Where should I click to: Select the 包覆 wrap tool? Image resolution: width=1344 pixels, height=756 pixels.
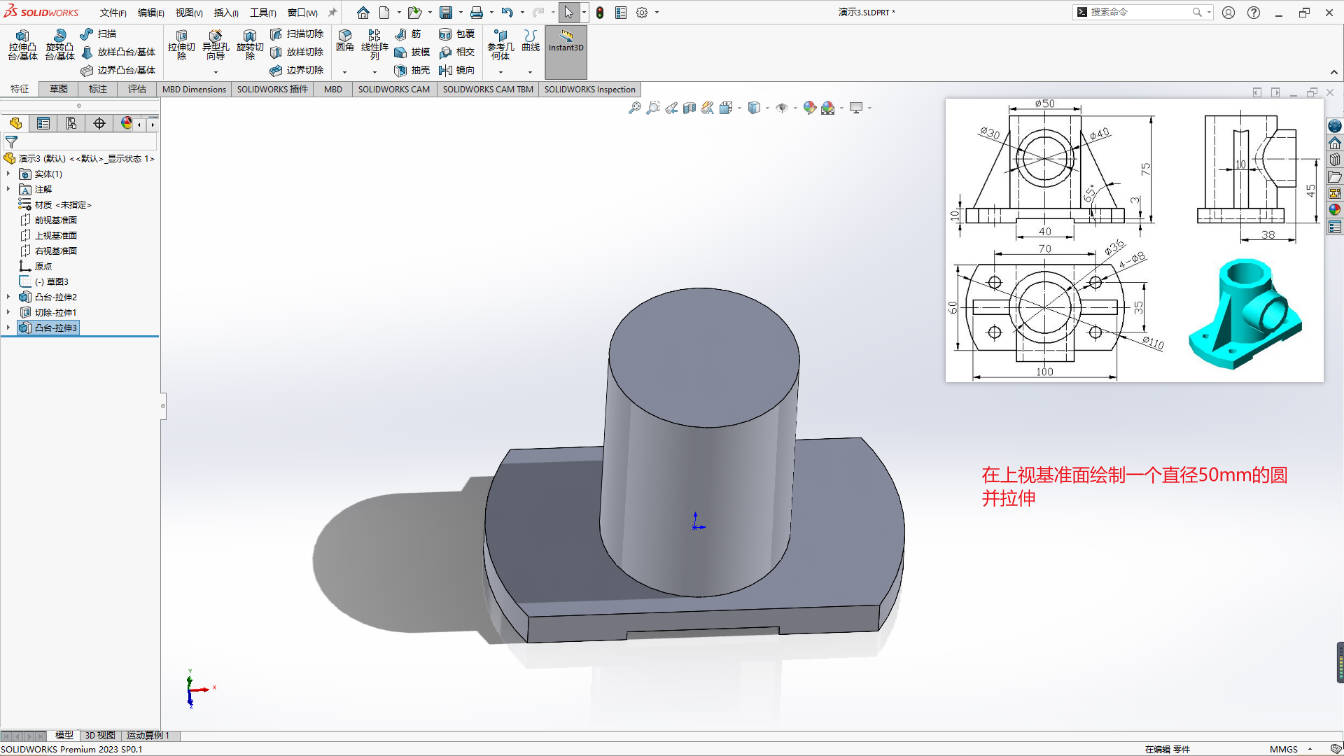pyautogui.click(x=457, y=34)
